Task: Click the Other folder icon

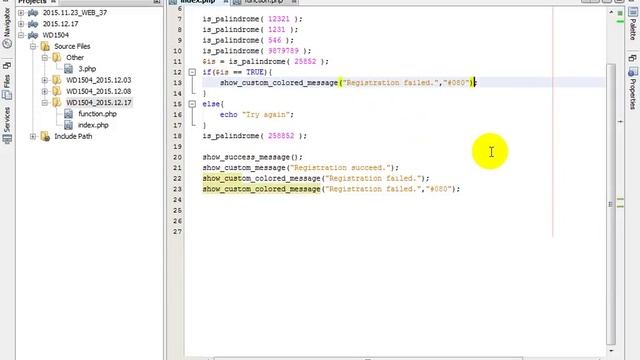Action: 57,58
